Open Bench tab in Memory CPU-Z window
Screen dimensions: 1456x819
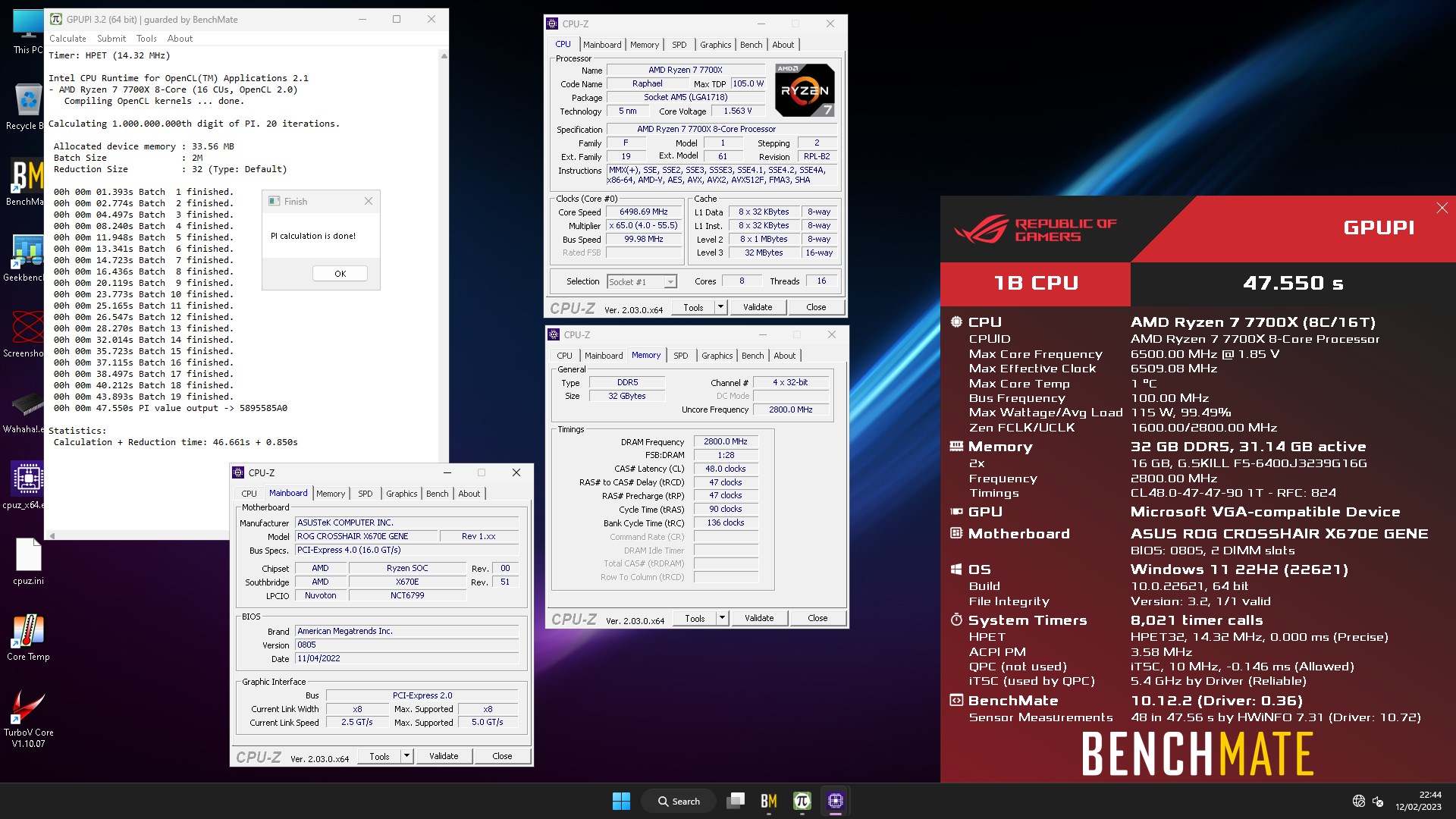(x=752, y=356)
